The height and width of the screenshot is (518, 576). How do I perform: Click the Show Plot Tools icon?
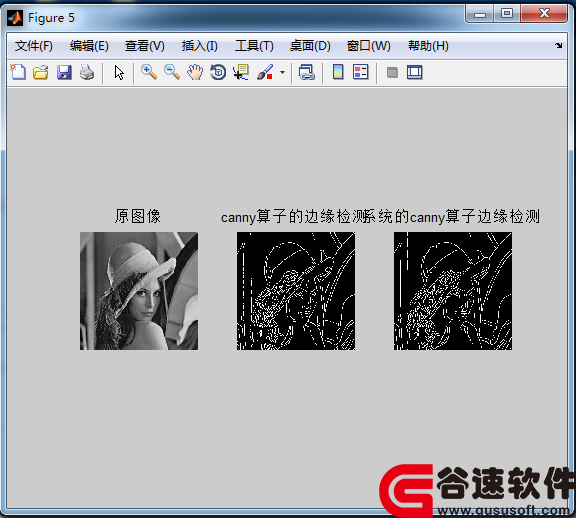[x=415, y=72]
